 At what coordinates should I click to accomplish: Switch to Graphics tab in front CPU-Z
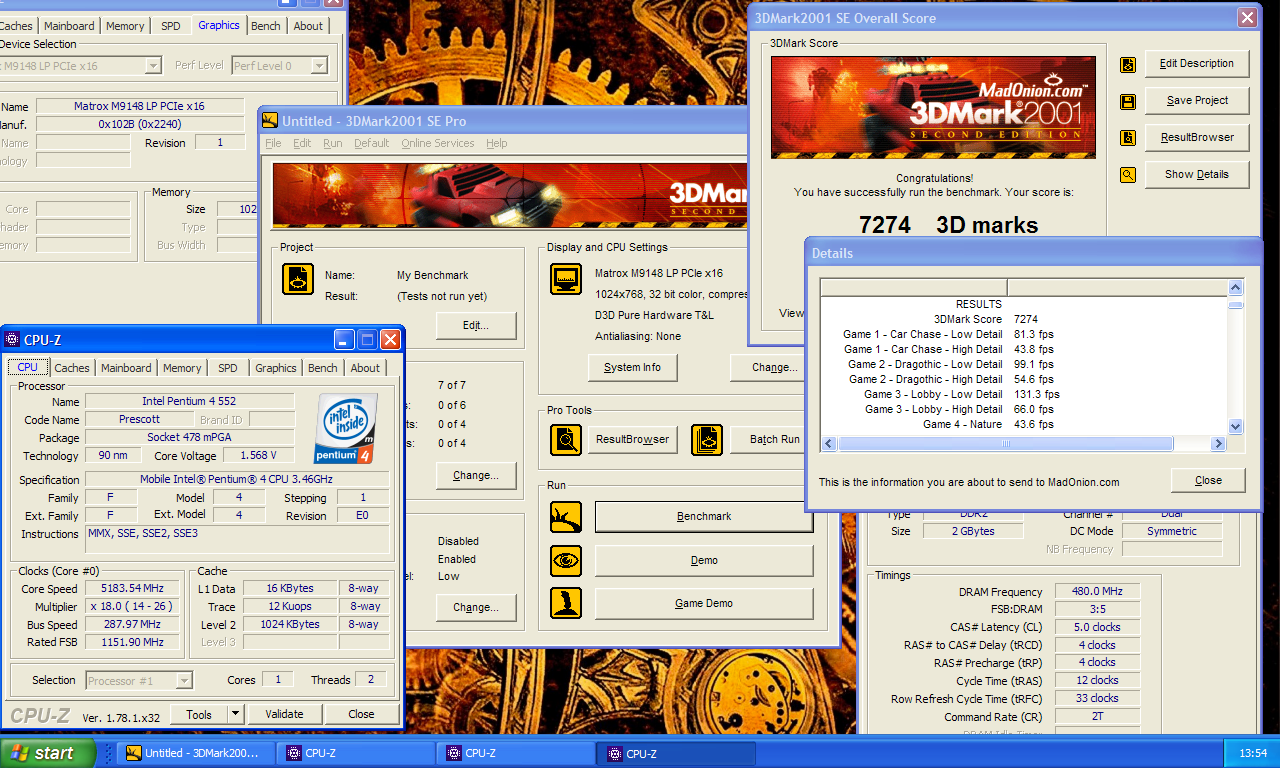(x=276, y=368)
